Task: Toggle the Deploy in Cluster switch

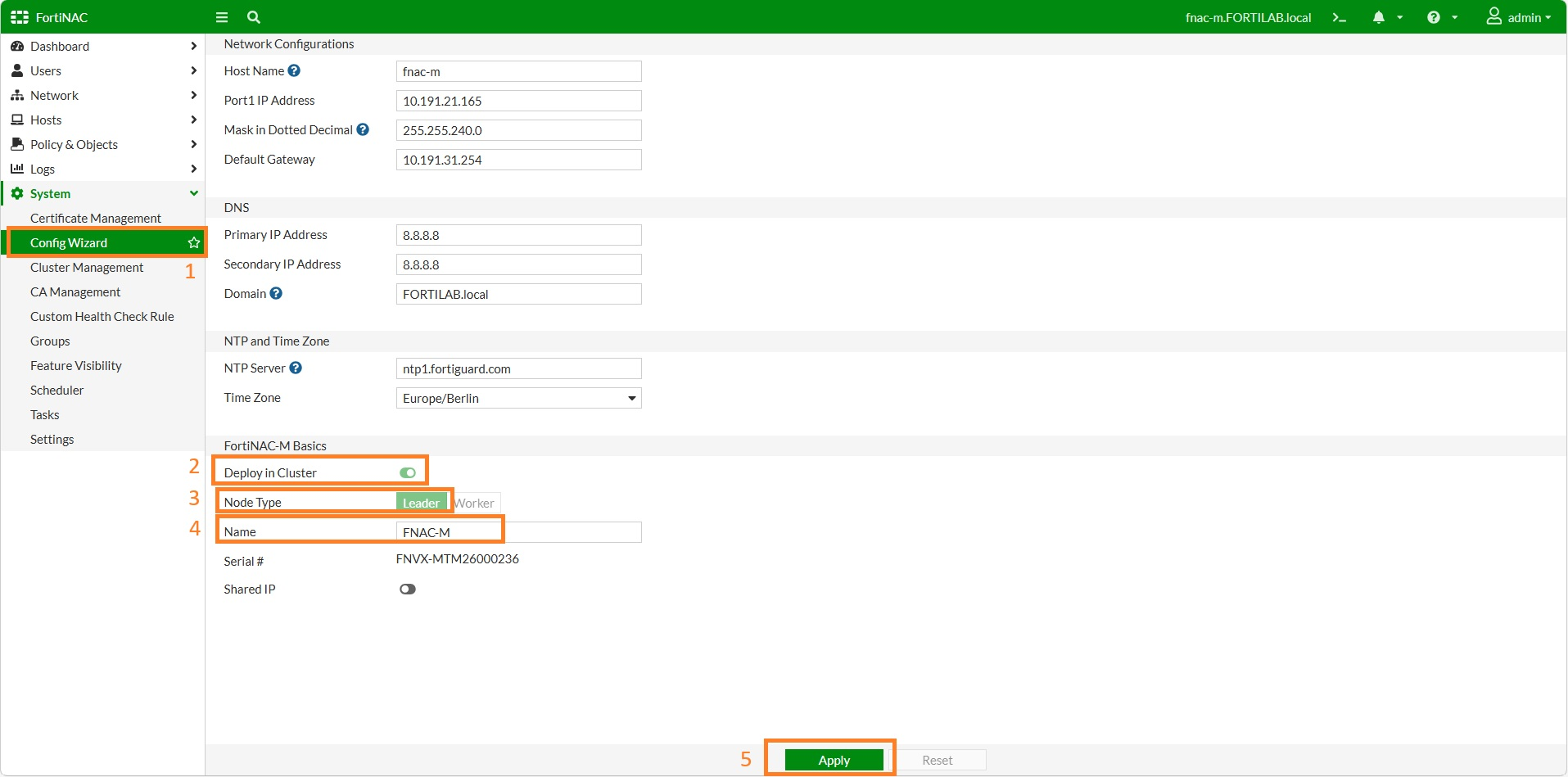Action: (x=408, y=472)
